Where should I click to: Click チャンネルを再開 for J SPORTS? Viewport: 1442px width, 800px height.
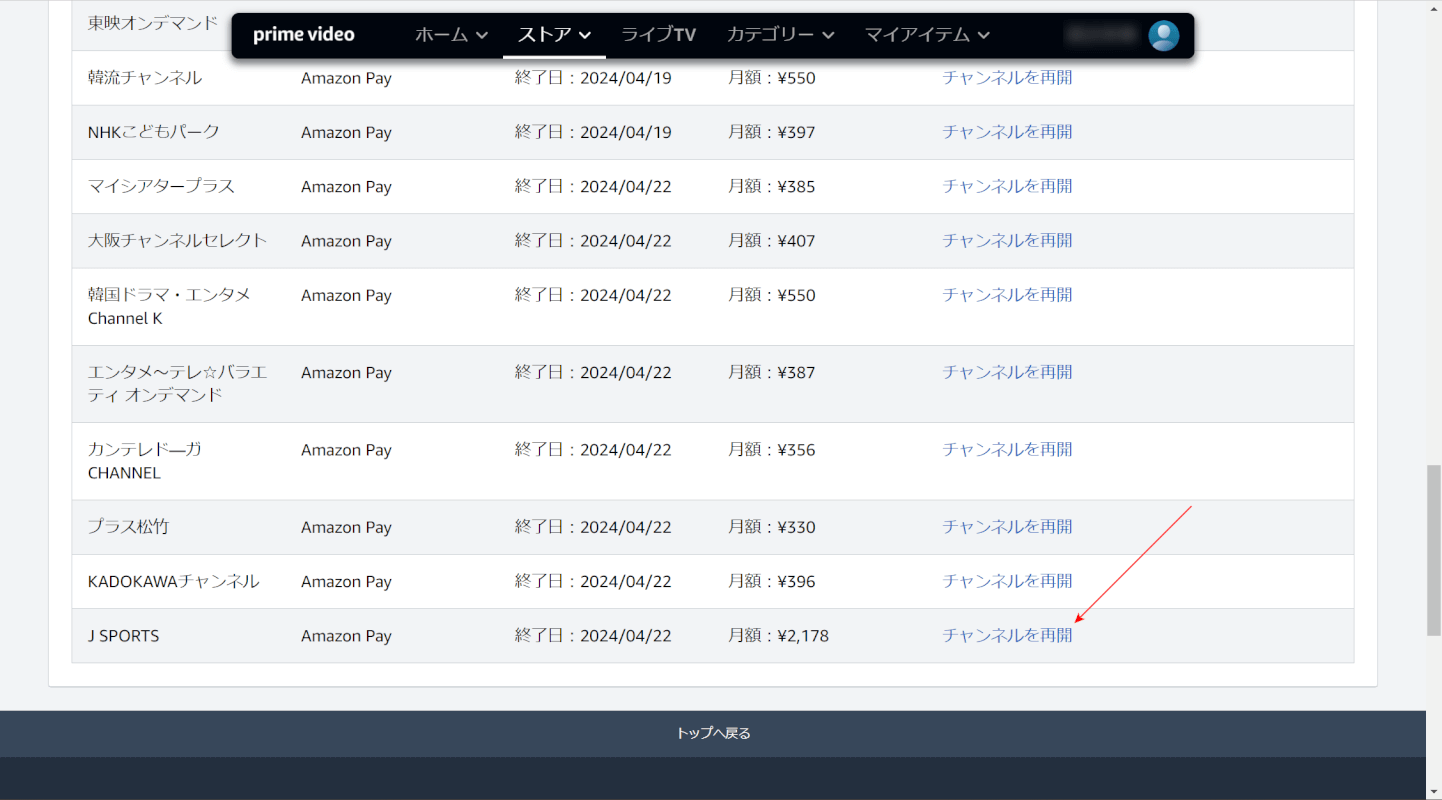[1007, 635]
